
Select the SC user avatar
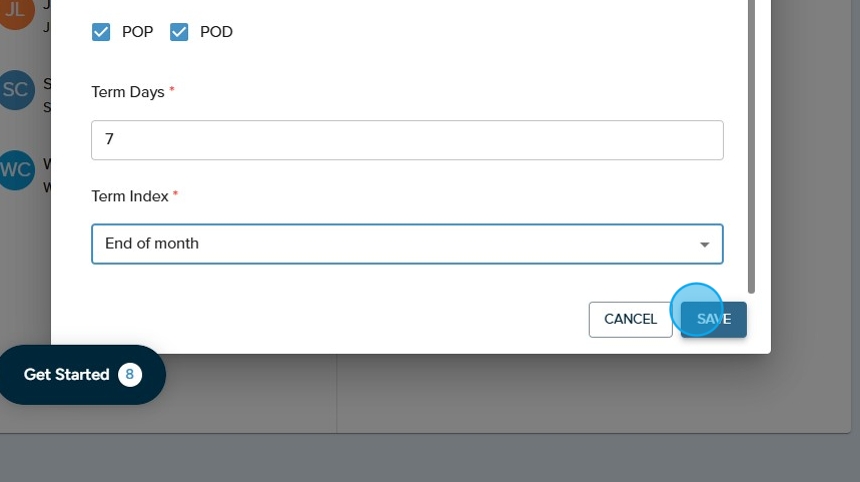tap(17, 89)
